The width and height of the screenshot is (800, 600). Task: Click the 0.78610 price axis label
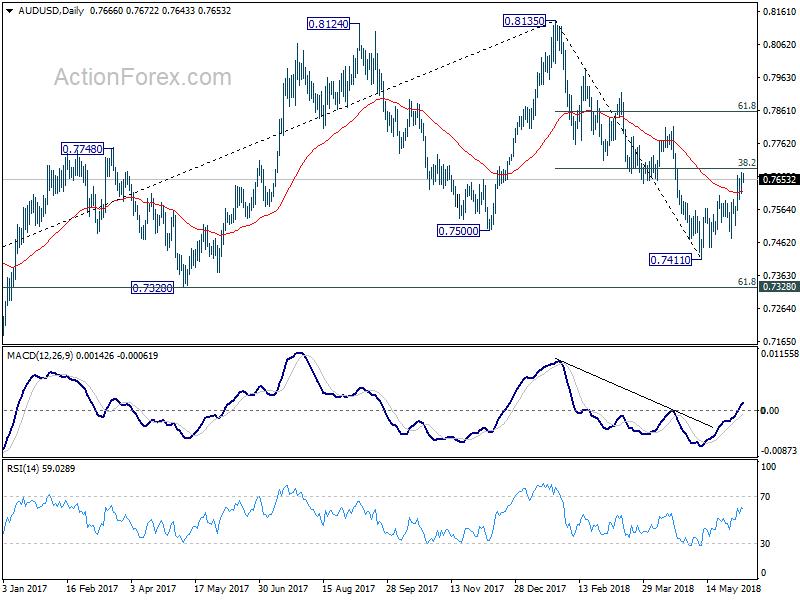[x=780, y=111]
